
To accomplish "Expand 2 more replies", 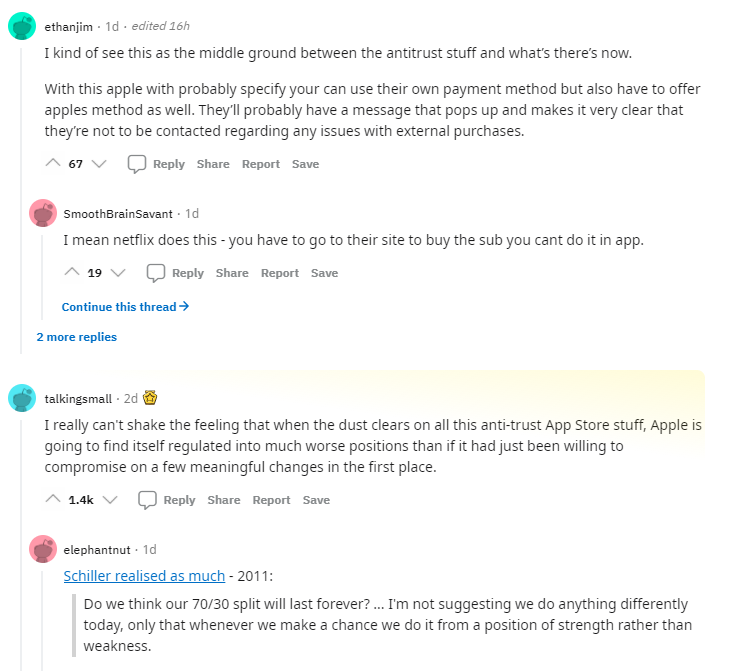I will 77,337.
